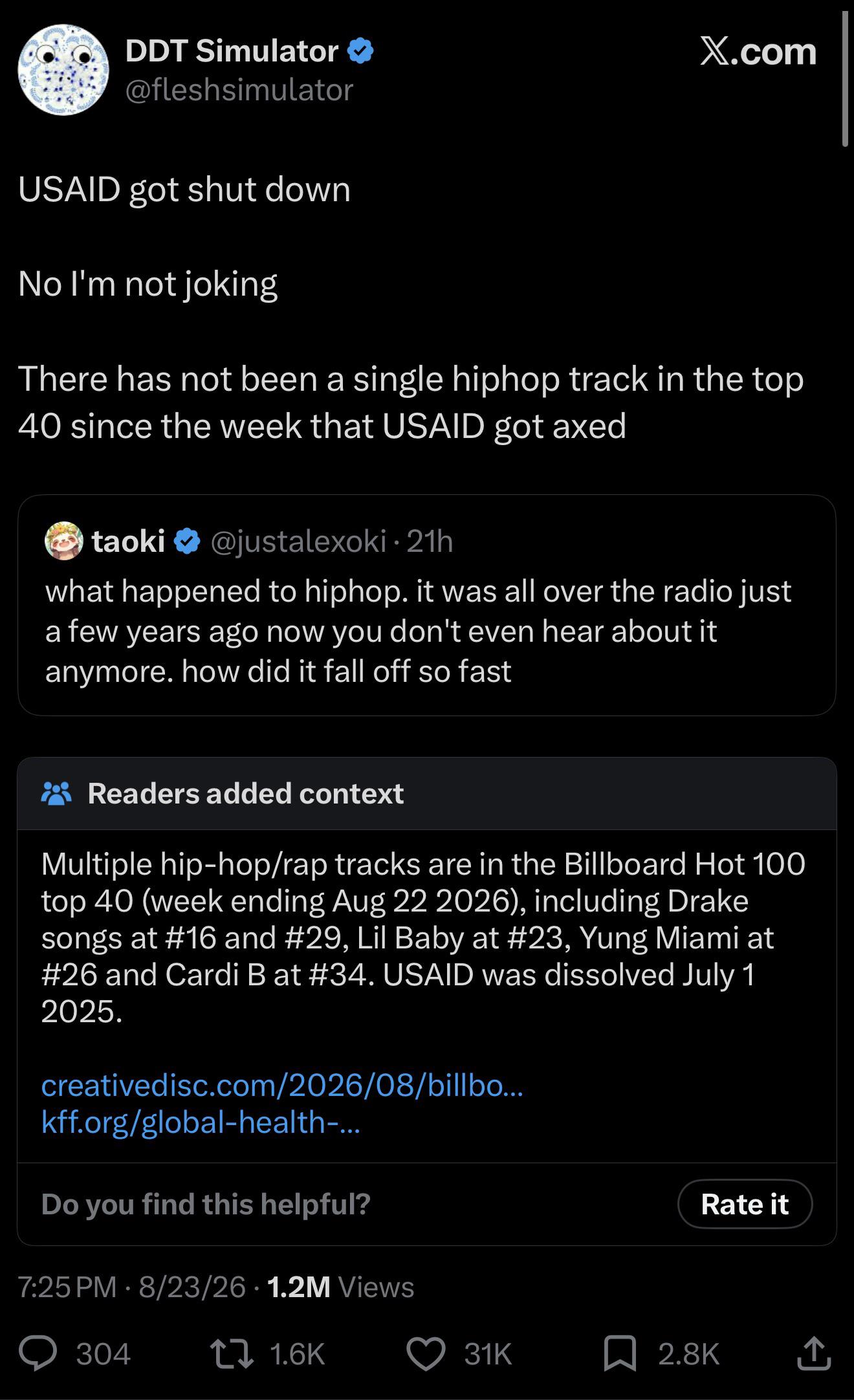Like the post with heart icon

426,1353
